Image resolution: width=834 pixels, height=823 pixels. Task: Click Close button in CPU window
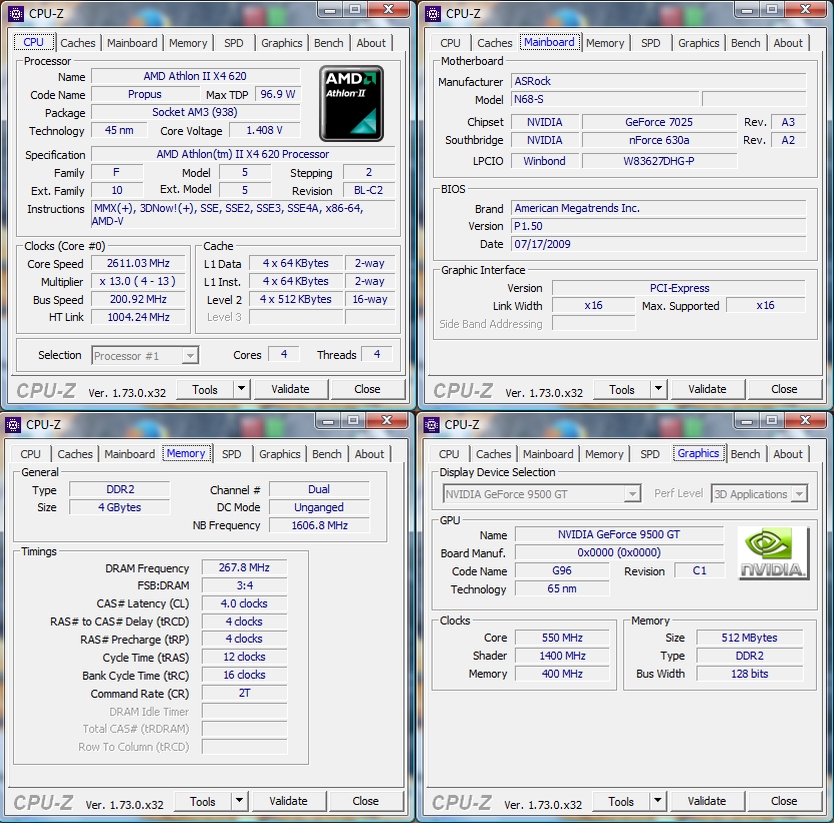point(368,389)
